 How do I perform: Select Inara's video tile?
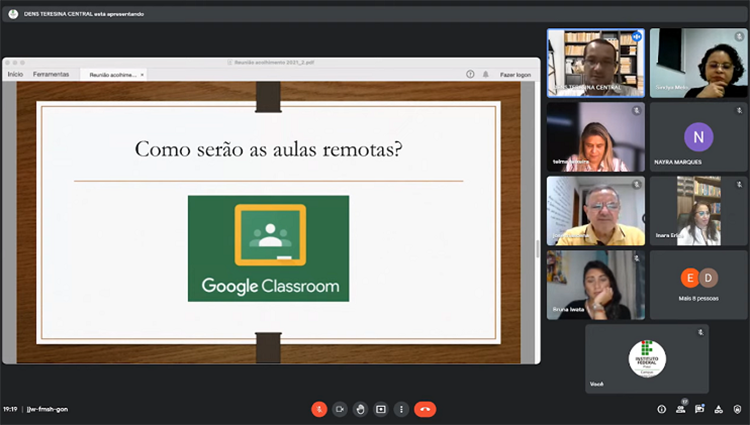[x=698, y=211]
